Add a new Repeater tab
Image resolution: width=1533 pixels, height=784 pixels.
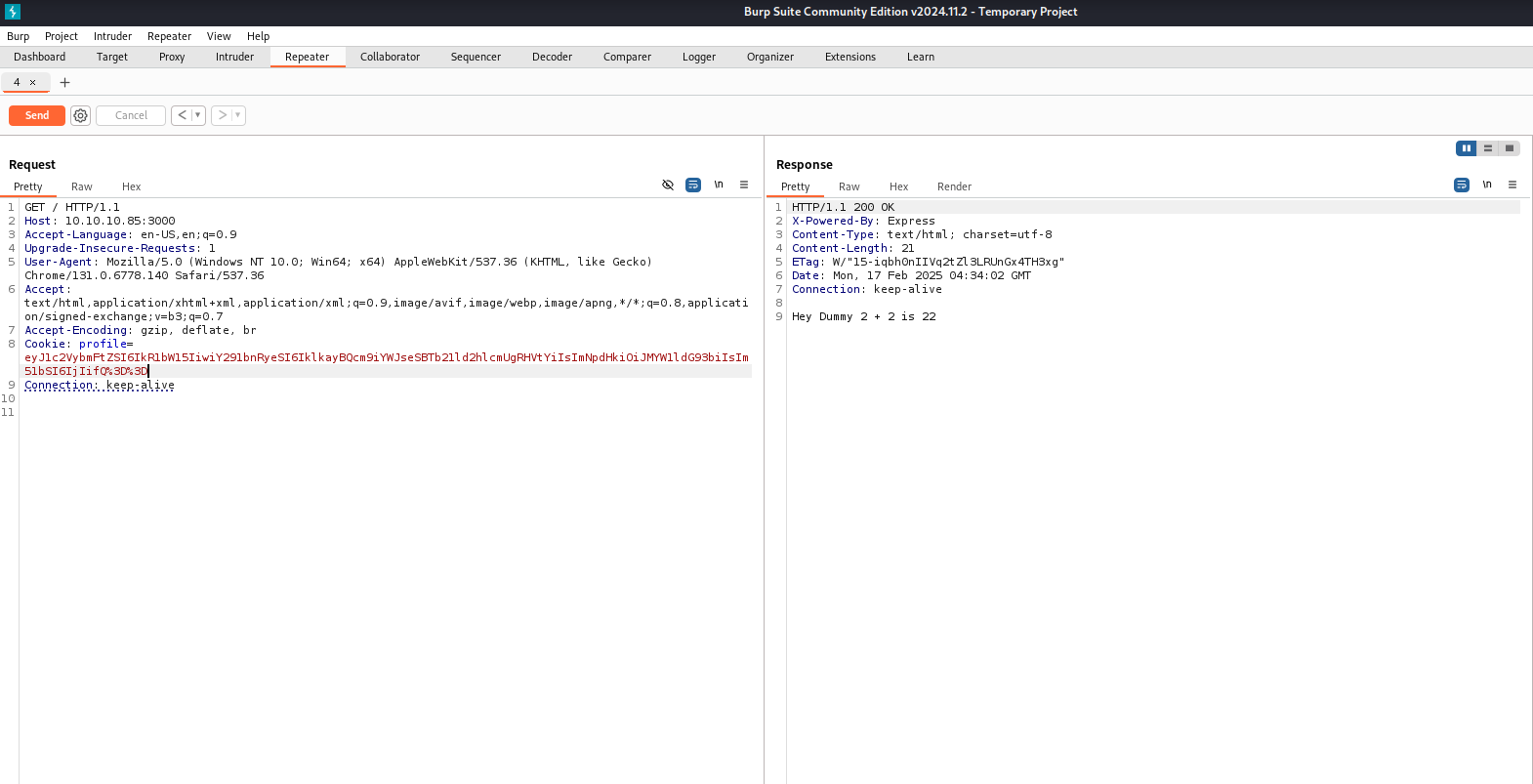[x=65, y=83]
